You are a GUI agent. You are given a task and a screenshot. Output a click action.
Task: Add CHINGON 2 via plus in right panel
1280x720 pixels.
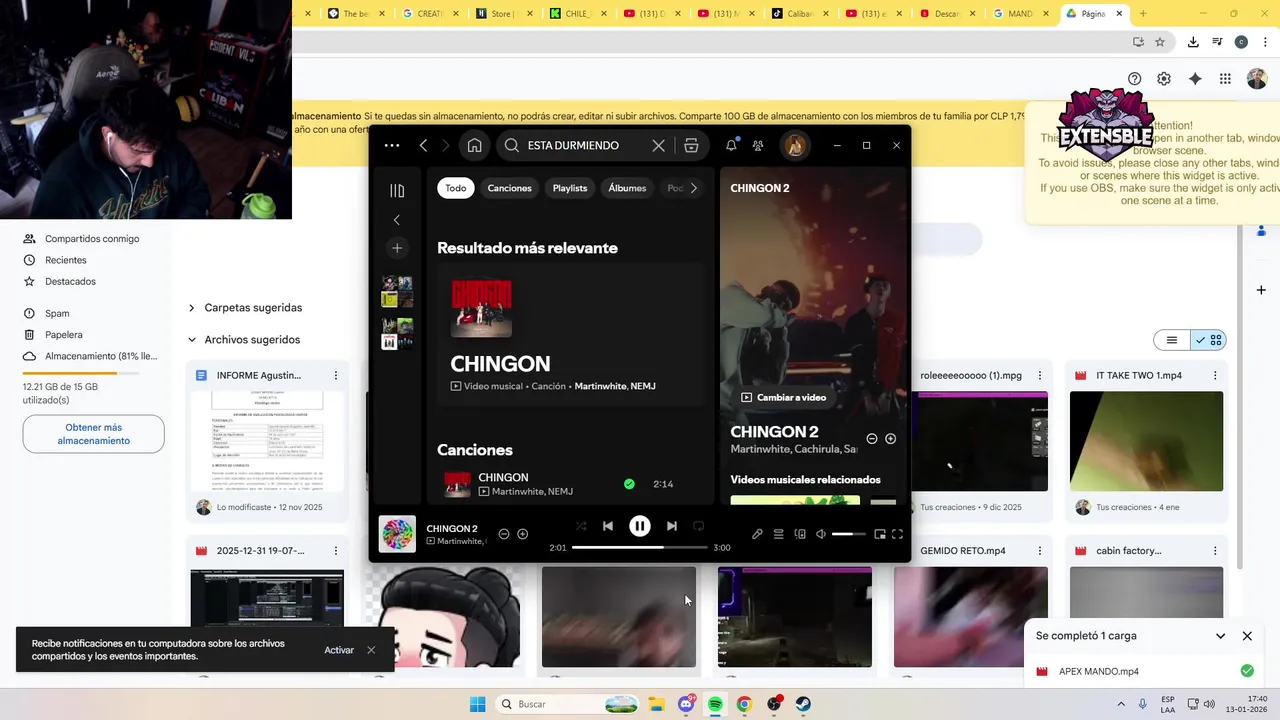point(890,439)
